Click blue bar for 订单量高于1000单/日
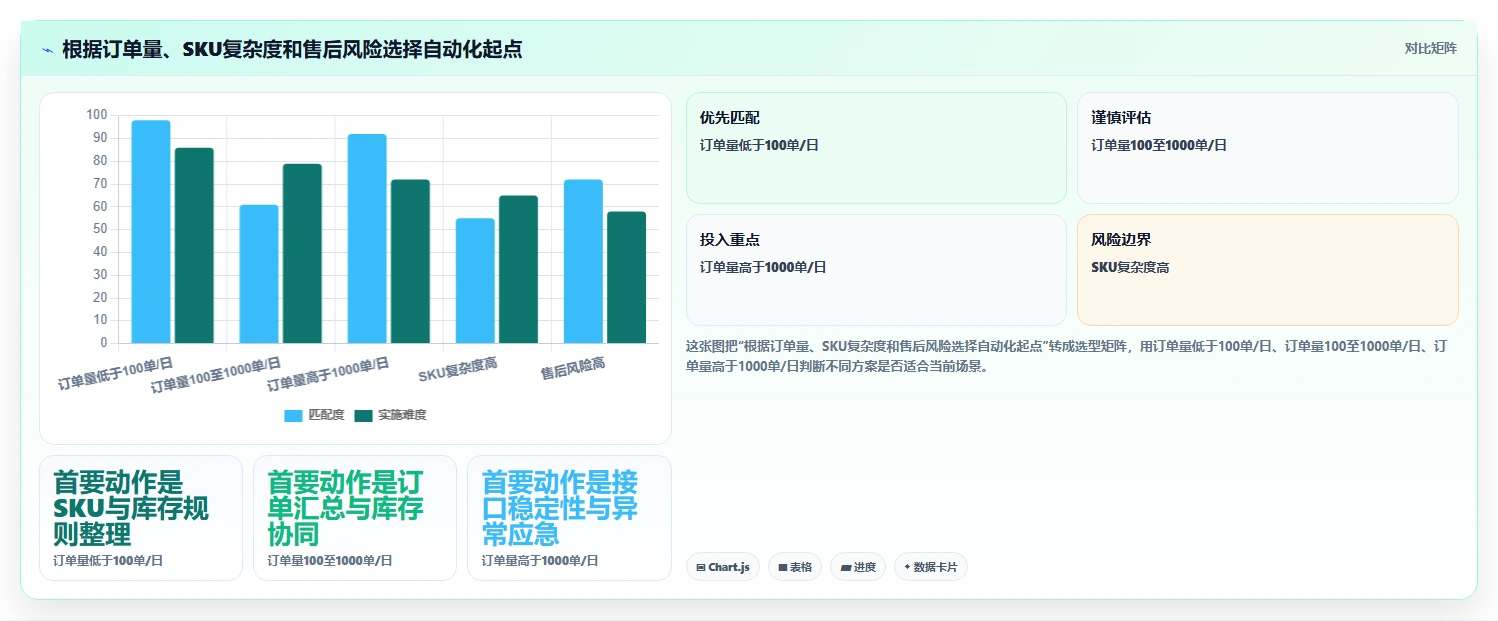The height and width of the screenshot is (621, 1498). pyautogui.click(x=367, y=238)
